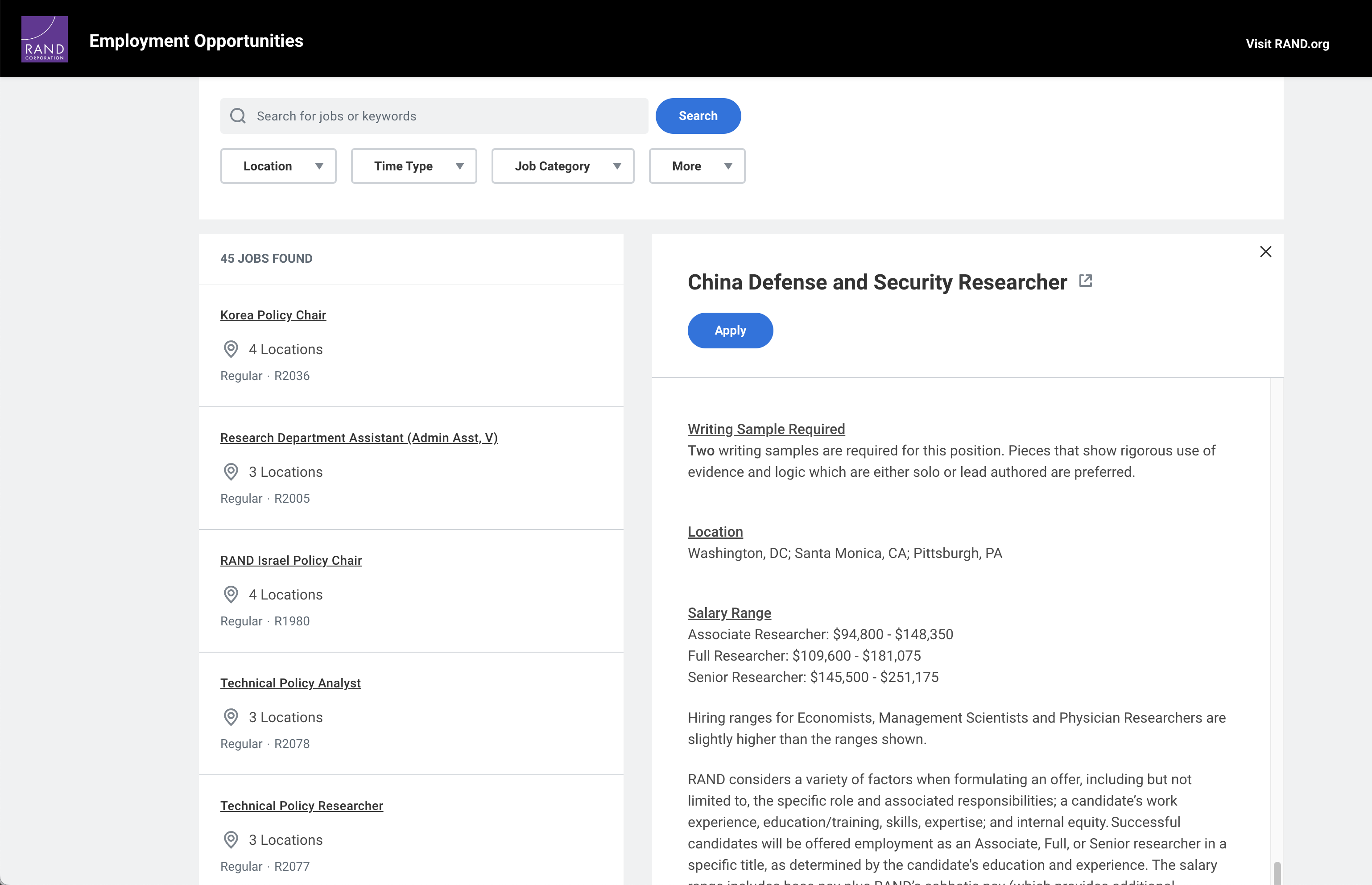Expand the Job Category dropdown
Image resolution: width=1372 pixels, height=885 pixels.
[x=562, y=166]
